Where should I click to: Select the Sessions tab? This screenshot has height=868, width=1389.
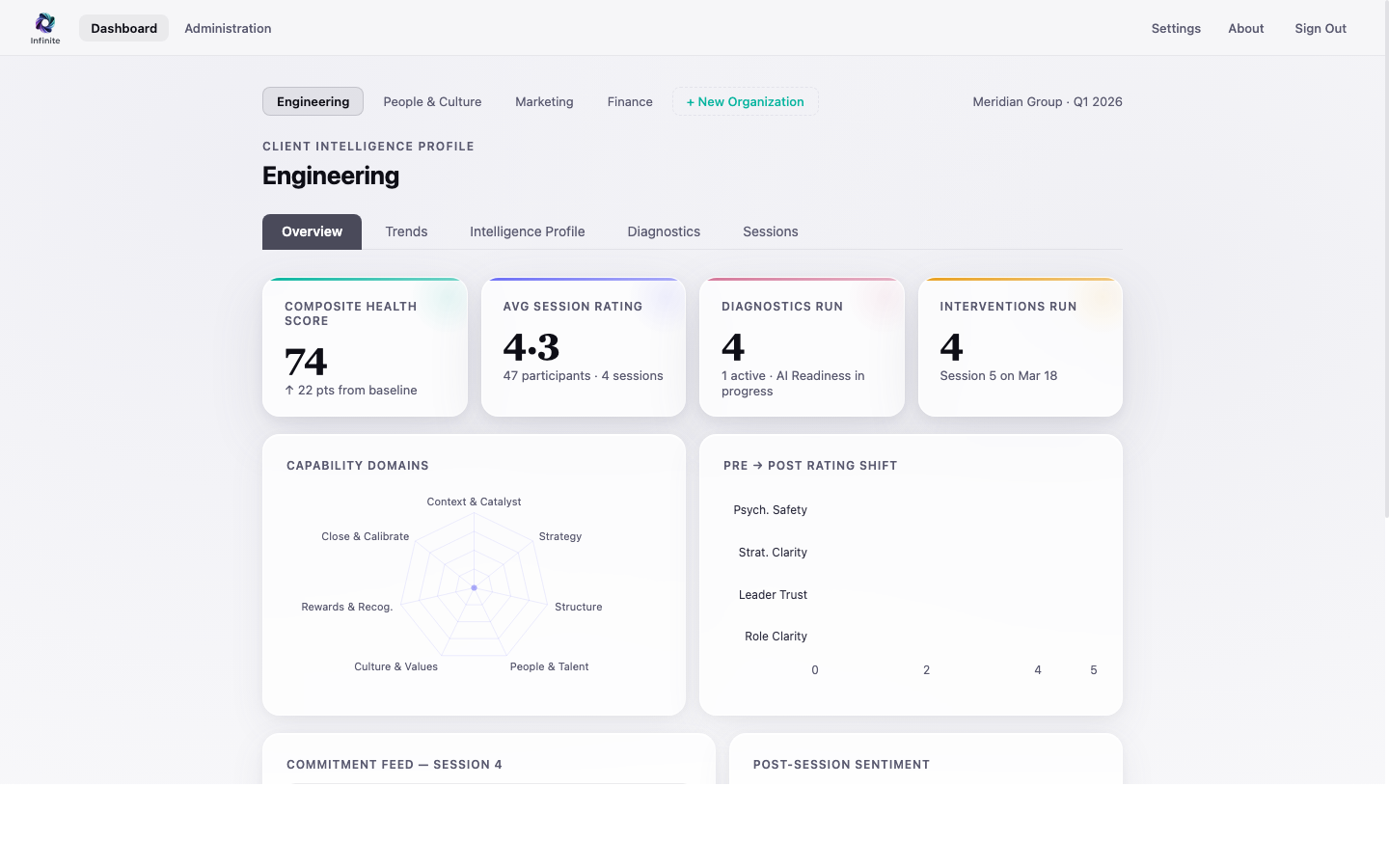tap(770, 231)
